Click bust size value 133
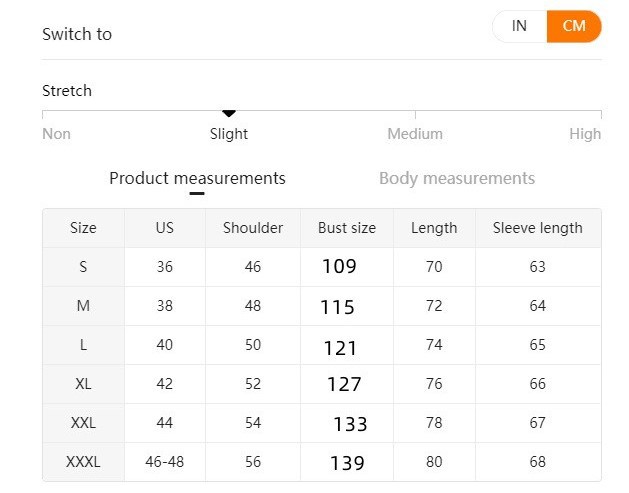This screenshot has width=629, height=493. point(350,424)
